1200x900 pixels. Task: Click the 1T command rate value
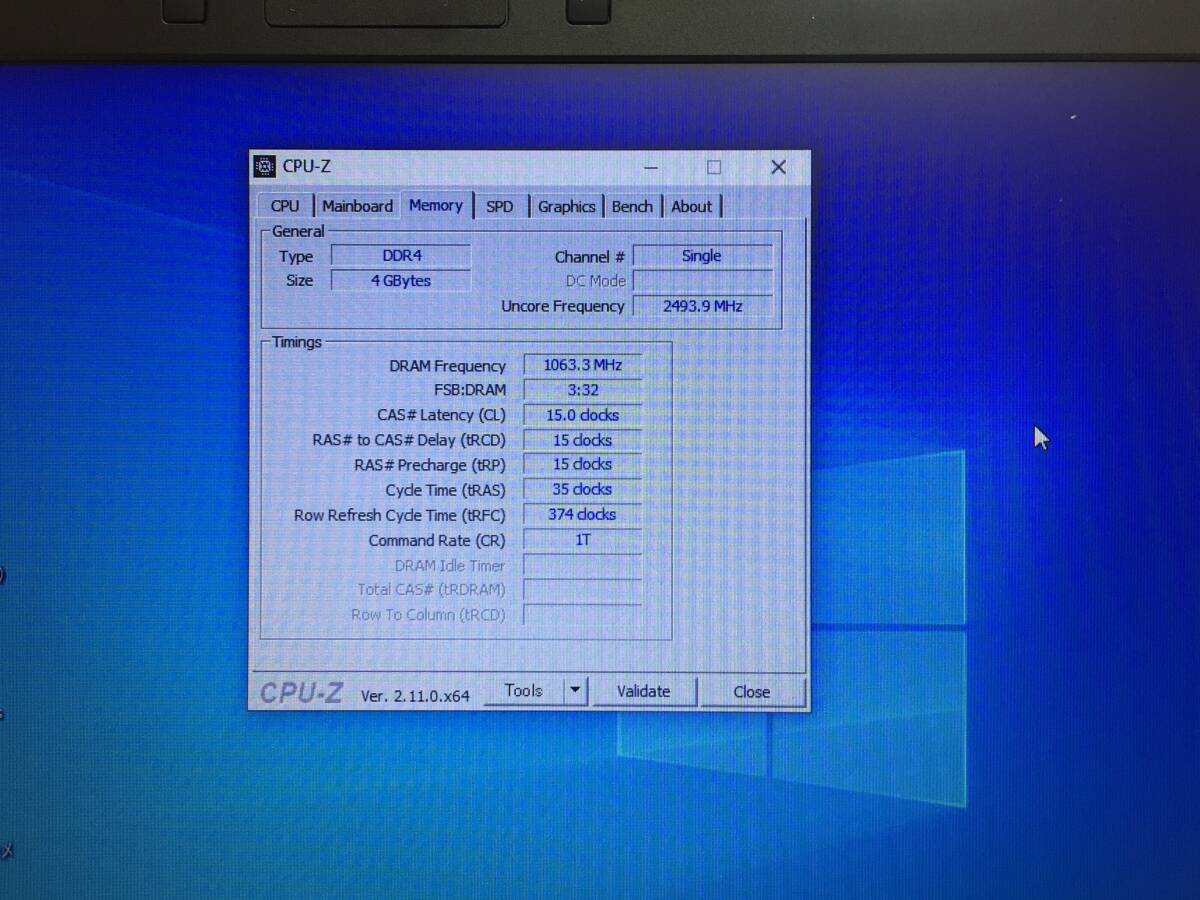coord(582,539)
